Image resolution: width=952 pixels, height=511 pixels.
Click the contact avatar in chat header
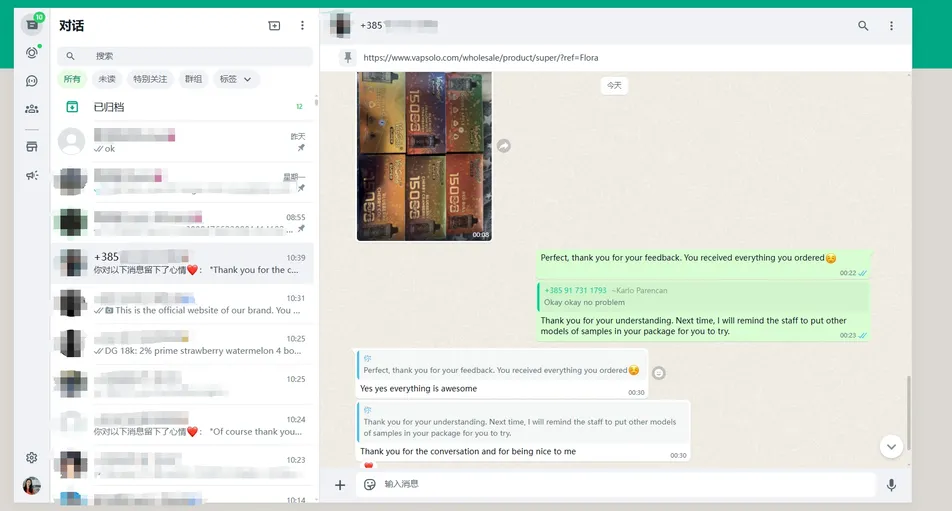click(x=341, y=25)
